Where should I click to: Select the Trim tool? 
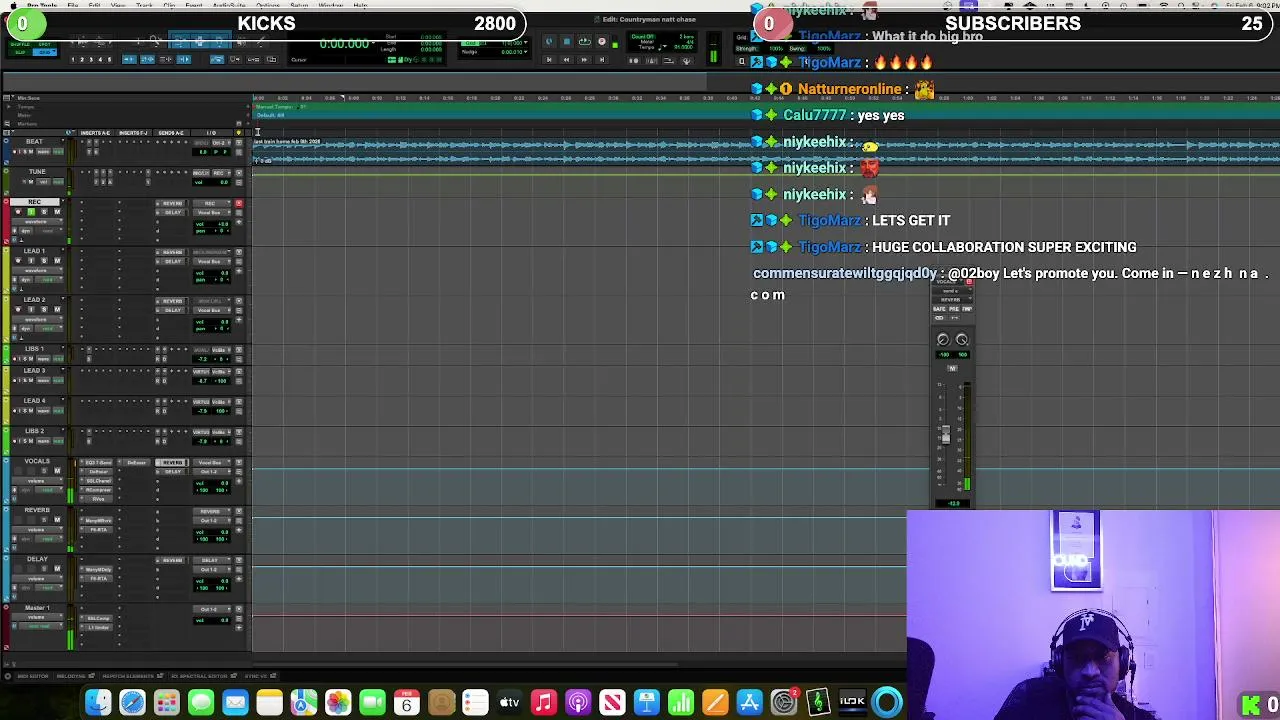tap(180, 41)
